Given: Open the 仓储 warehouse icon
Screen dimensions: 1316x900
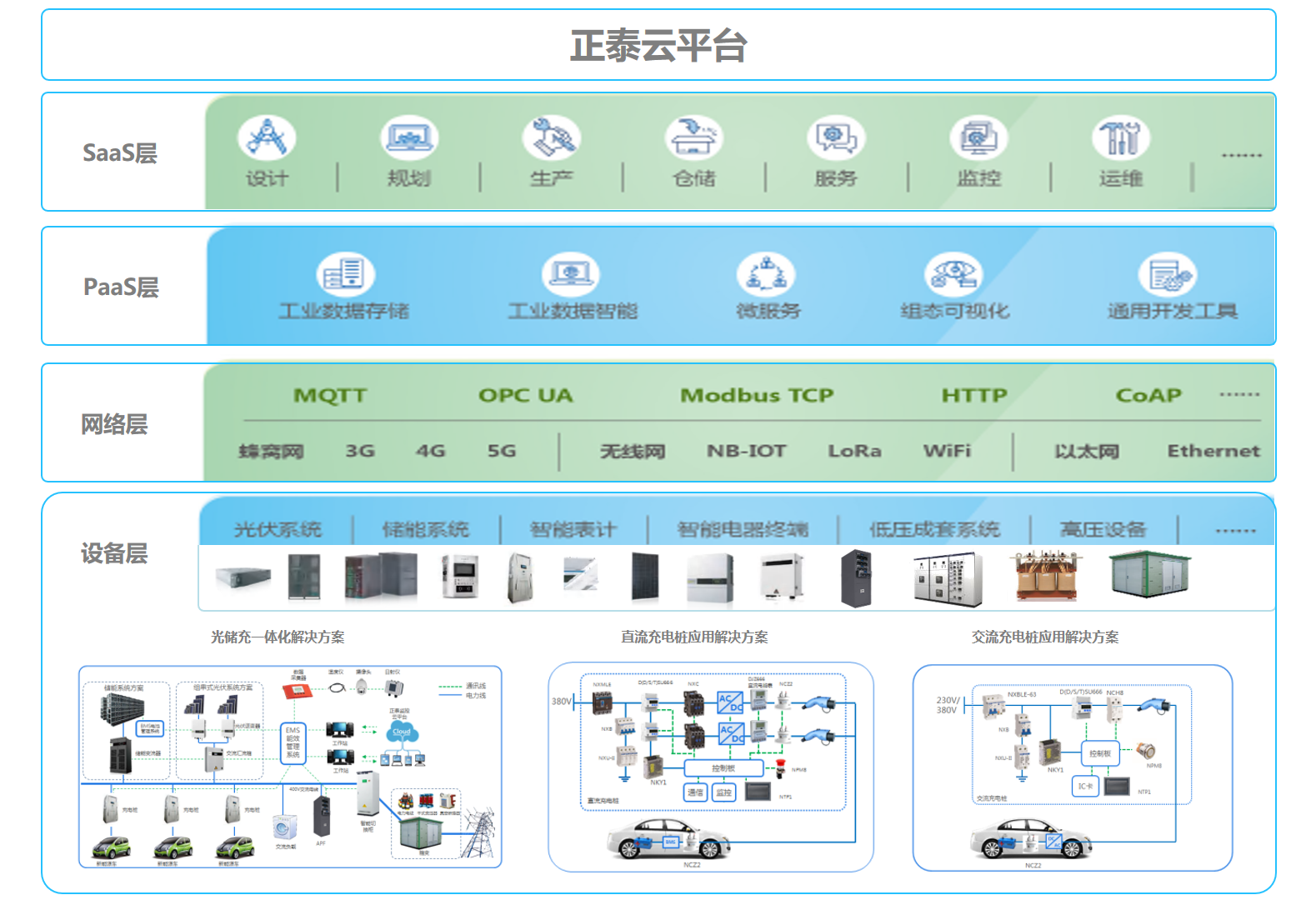Looking at the screenshot, I should click(693, 137).
